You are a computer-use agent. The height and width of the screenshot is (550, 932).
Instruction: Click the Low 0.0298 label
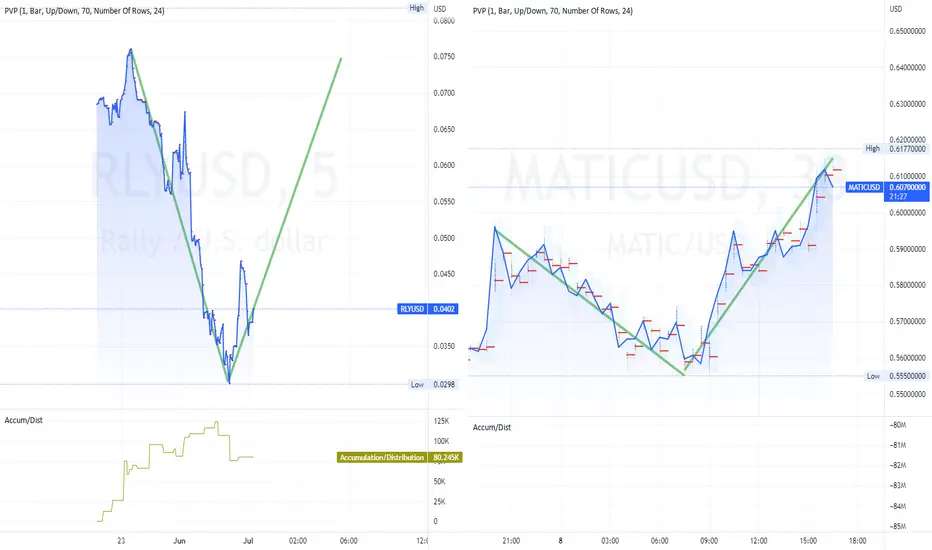point(433,385)
